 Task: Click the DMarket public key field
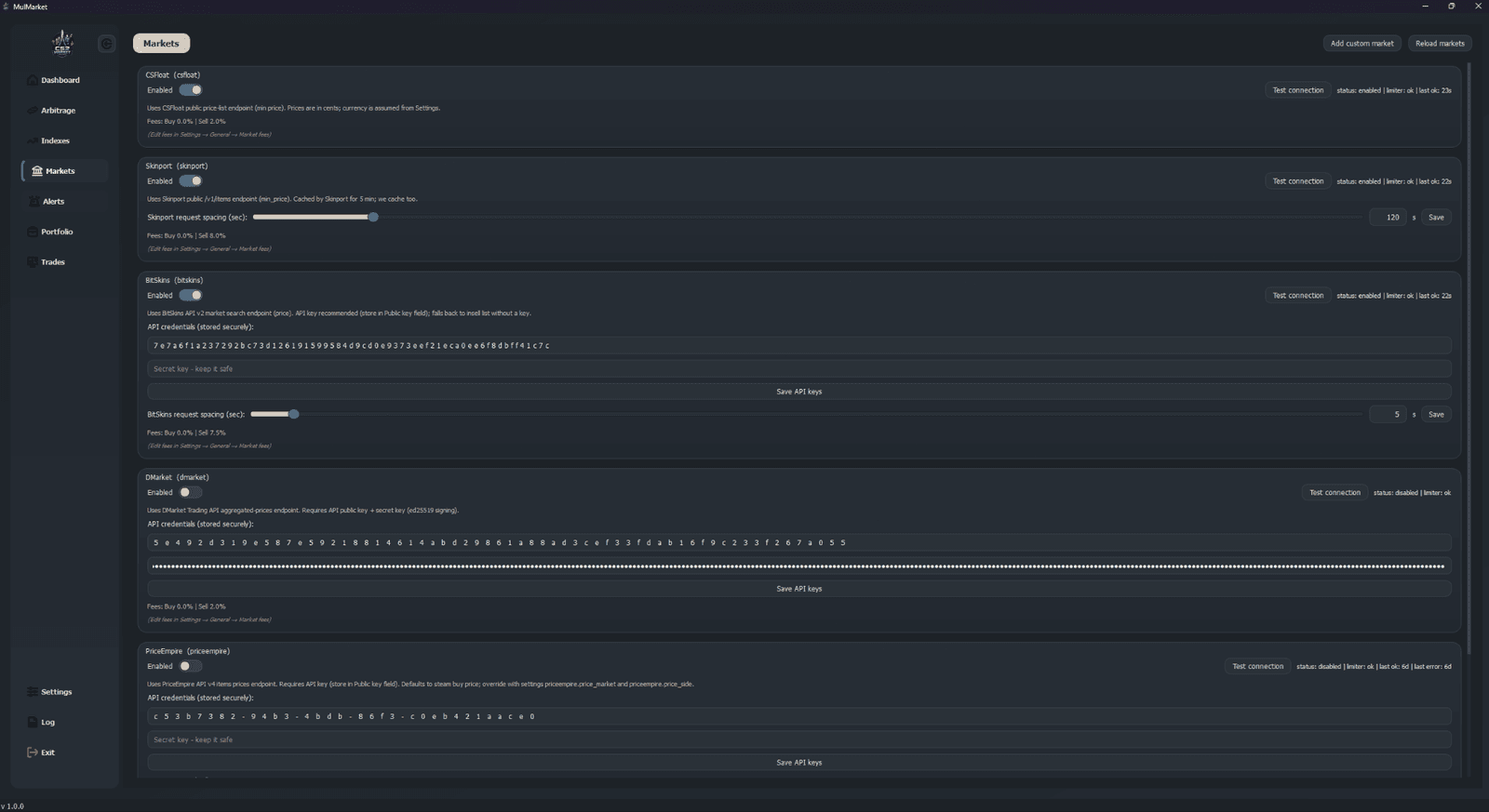(799, 543)
